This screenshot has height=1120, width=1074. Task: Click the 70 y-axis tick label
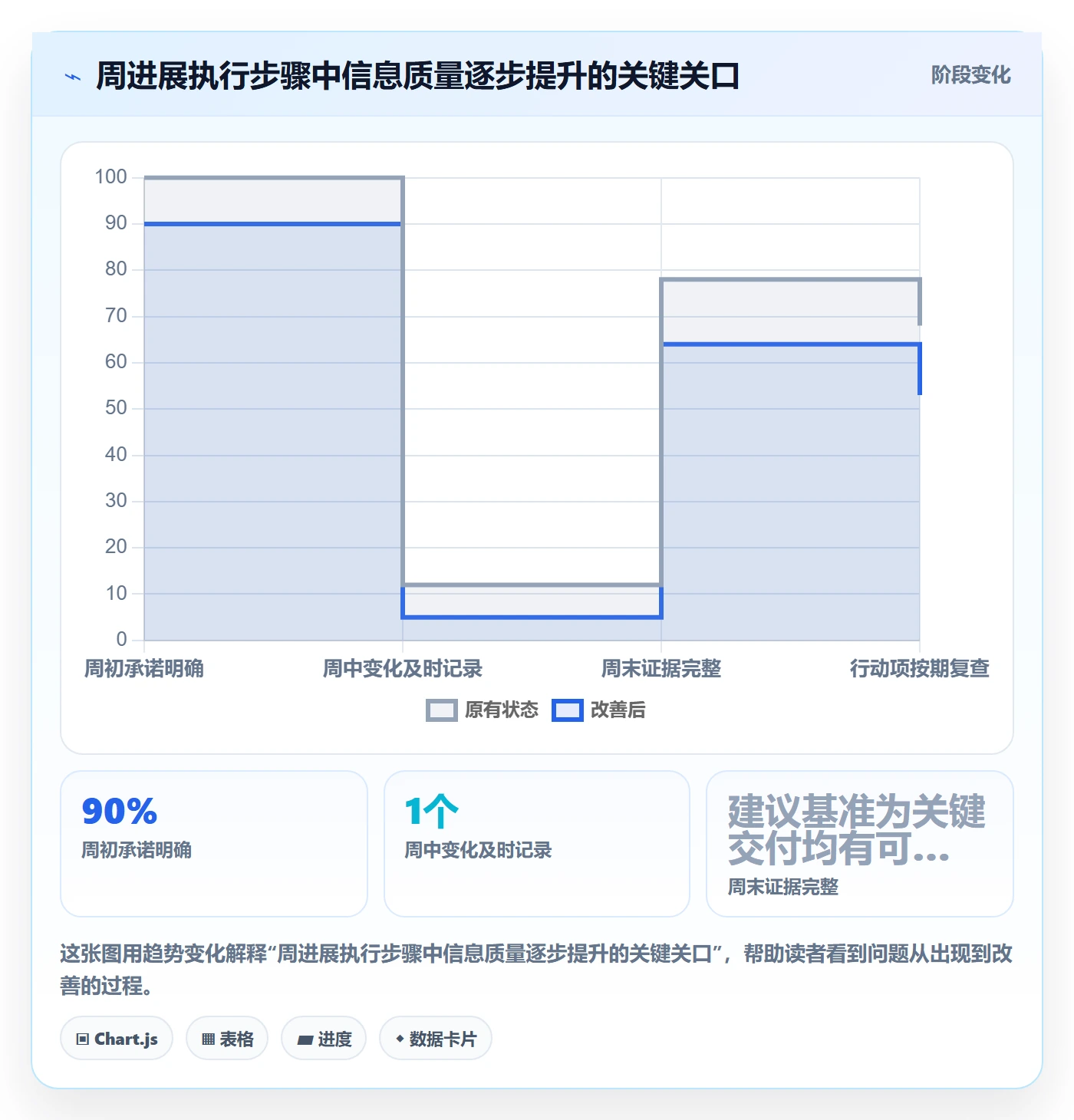coord(117,316)
